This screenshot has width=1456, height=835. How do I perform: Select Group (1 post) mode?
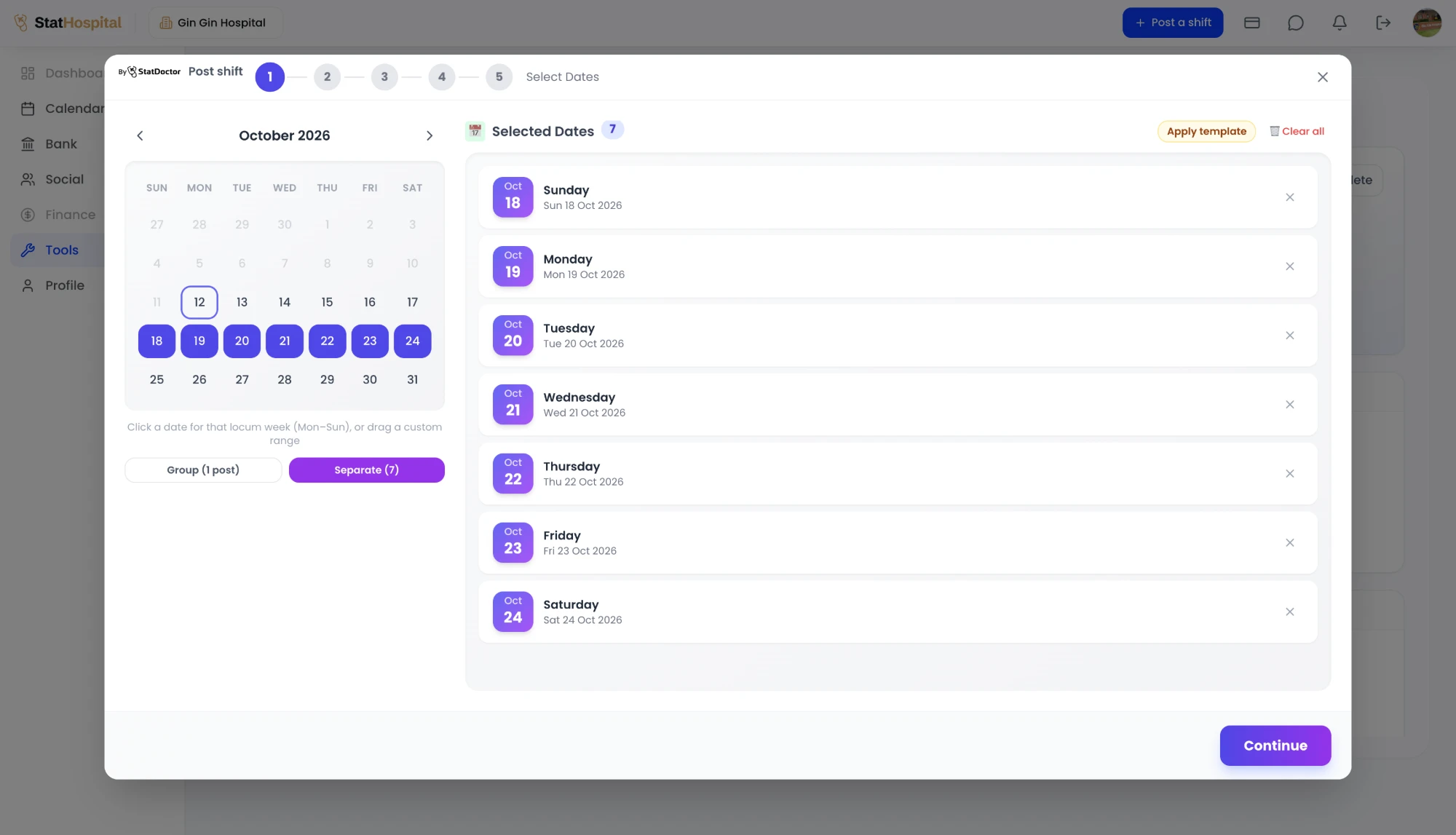[x=203, y=470]
